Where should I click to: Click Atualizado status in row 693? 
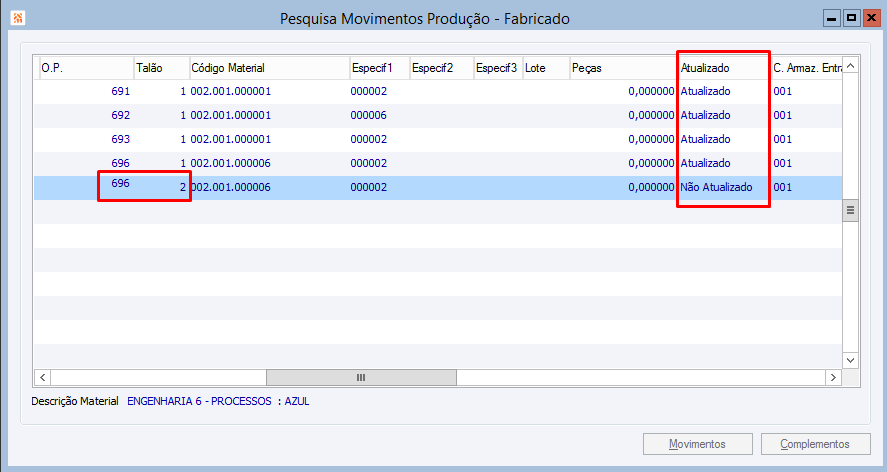(x=705, y=139)
